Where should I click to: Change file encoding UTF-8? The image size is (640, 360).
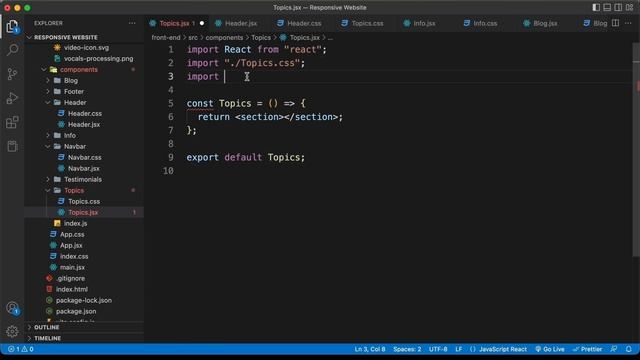(438, 349)
